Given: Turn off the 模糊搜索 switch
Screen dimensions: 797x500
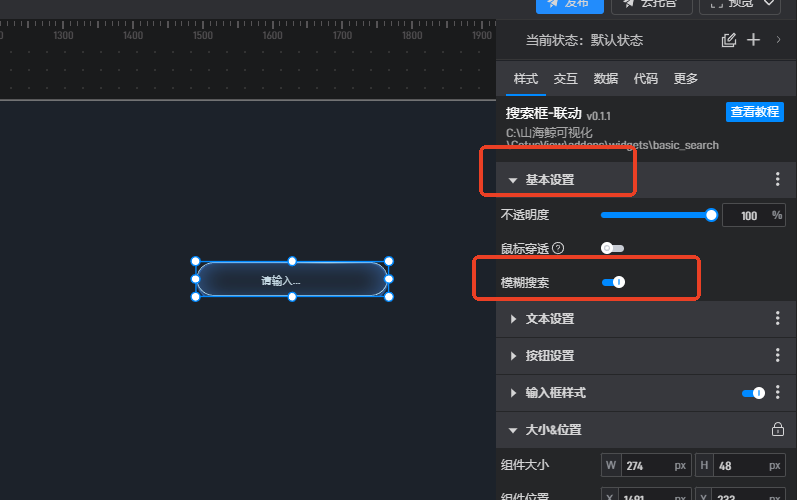Looking at the screenshot, I should click(613, 282).
